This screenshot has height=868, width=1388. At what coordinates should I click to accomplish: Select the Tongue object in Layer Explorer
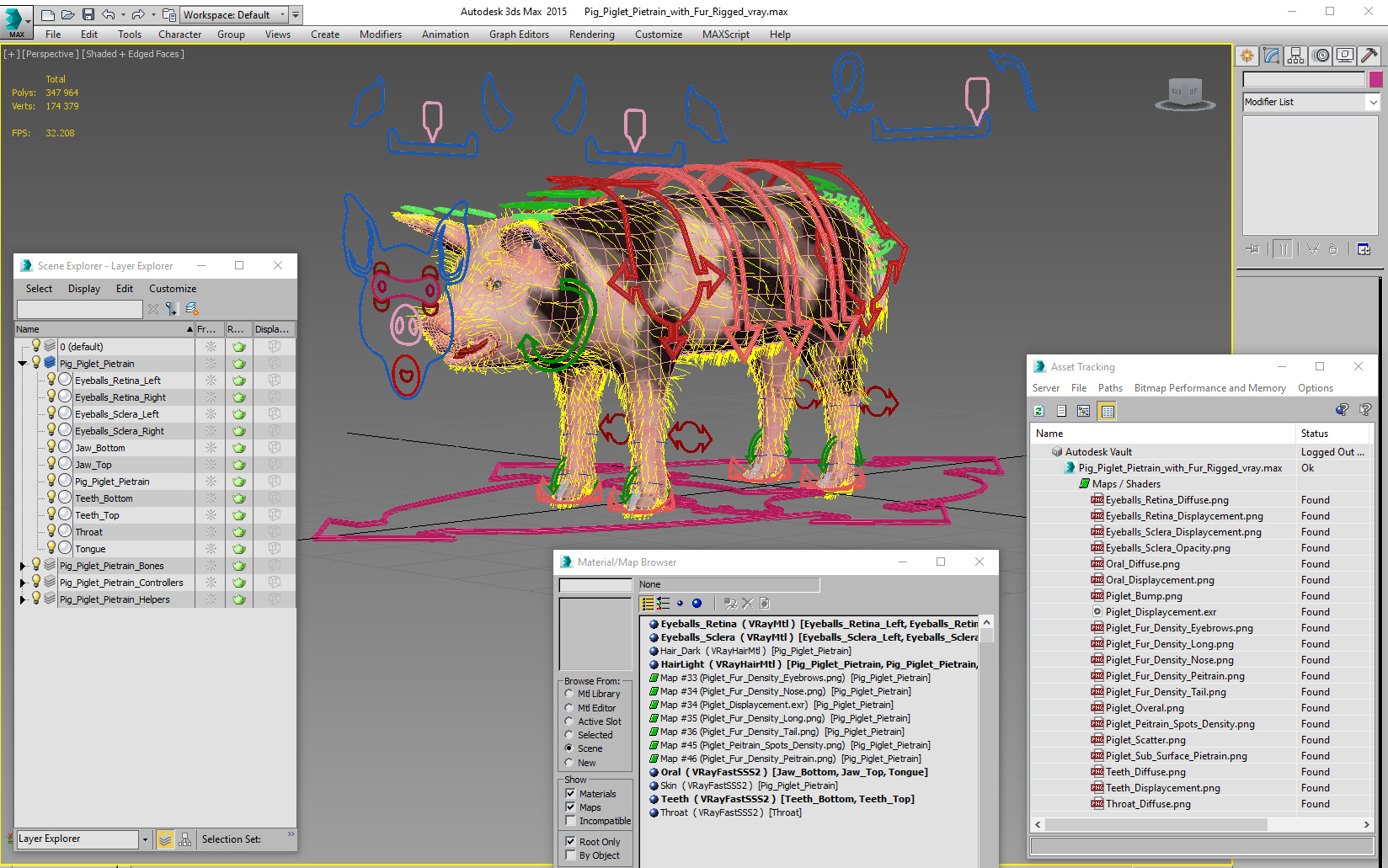coord(90,549)
